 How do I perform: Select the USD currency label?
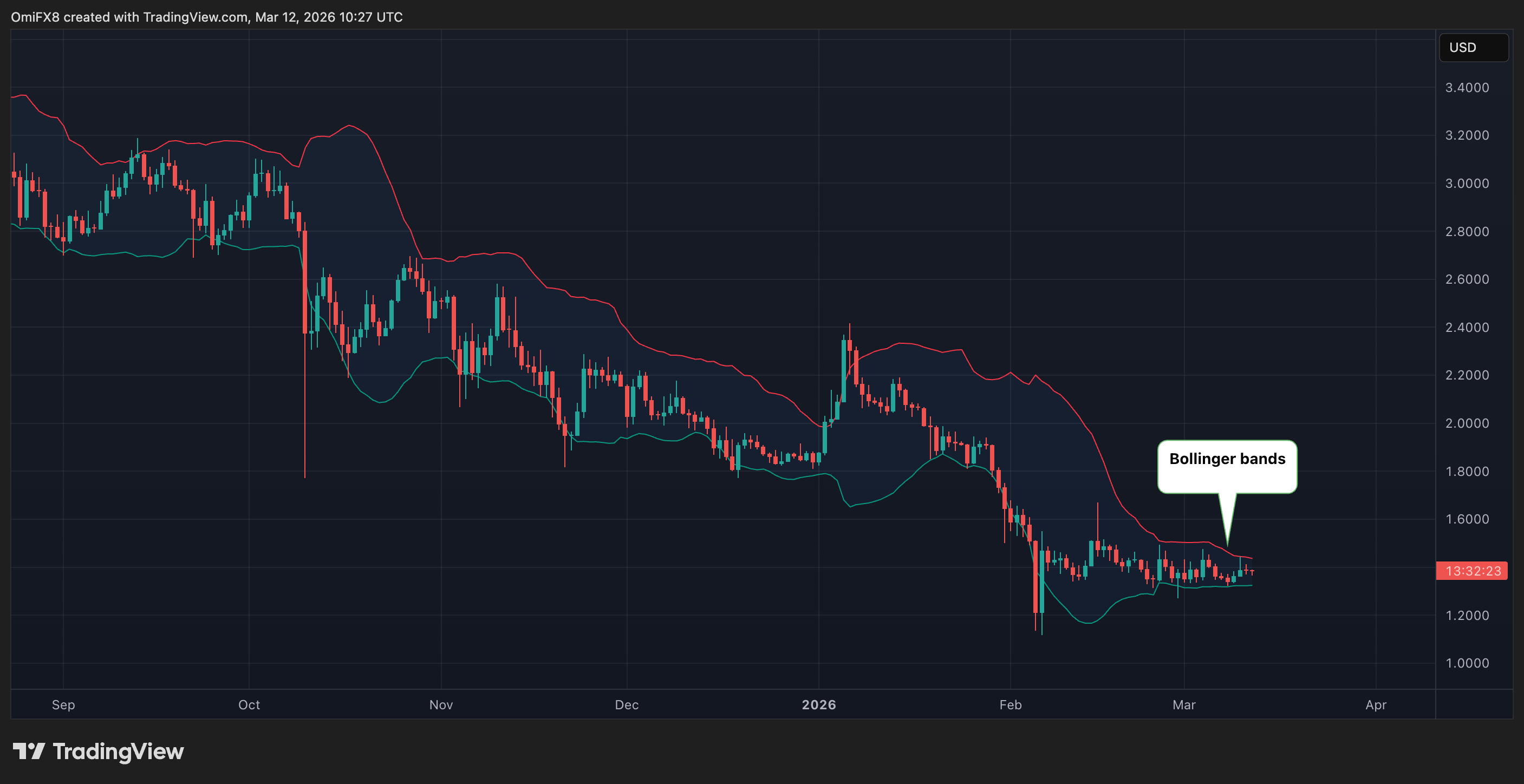pos(1473,47)
